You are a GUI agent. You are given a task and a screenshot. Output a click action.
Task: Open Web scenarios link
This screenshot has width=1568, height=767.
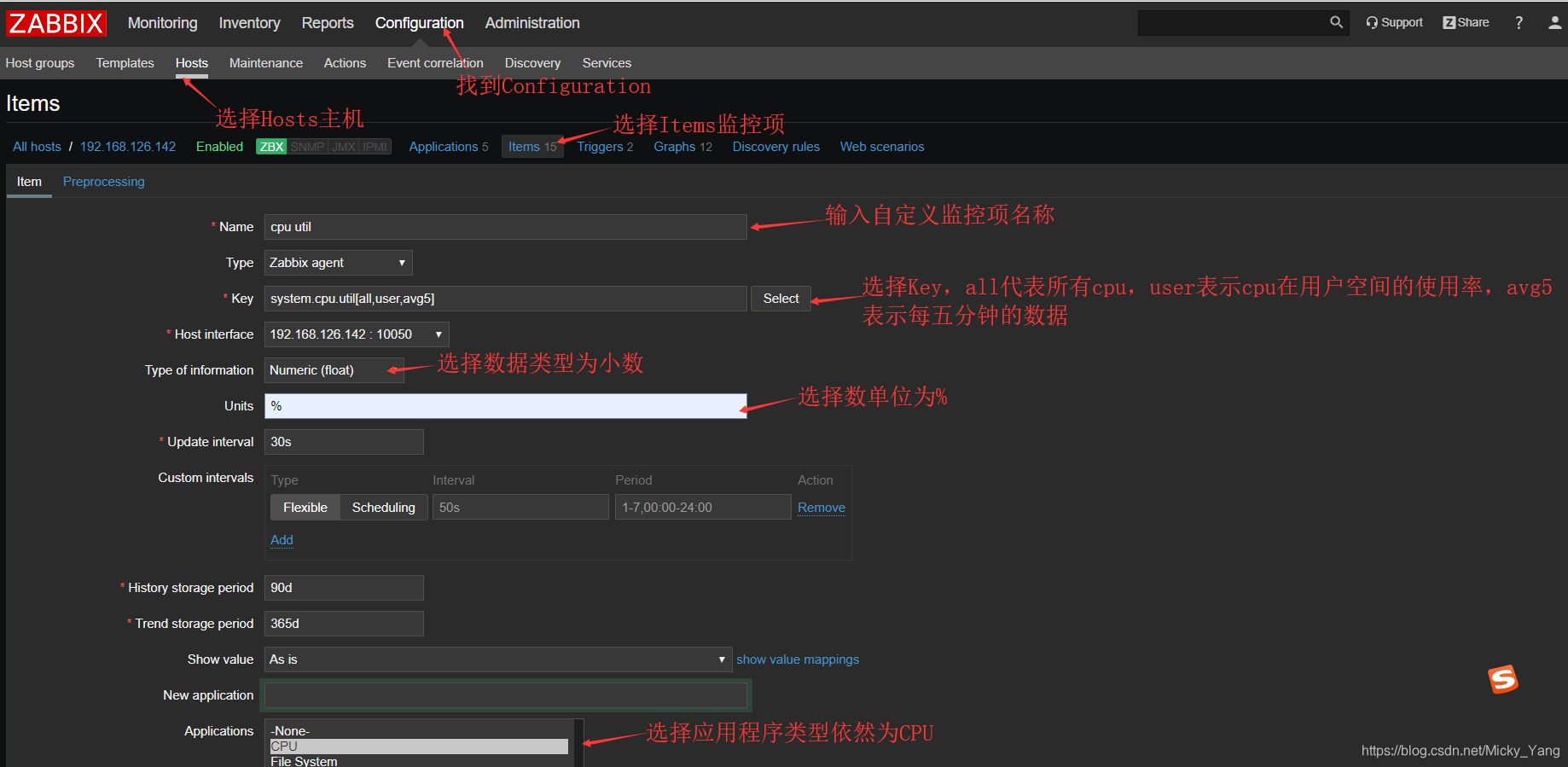tap(882, 147)
